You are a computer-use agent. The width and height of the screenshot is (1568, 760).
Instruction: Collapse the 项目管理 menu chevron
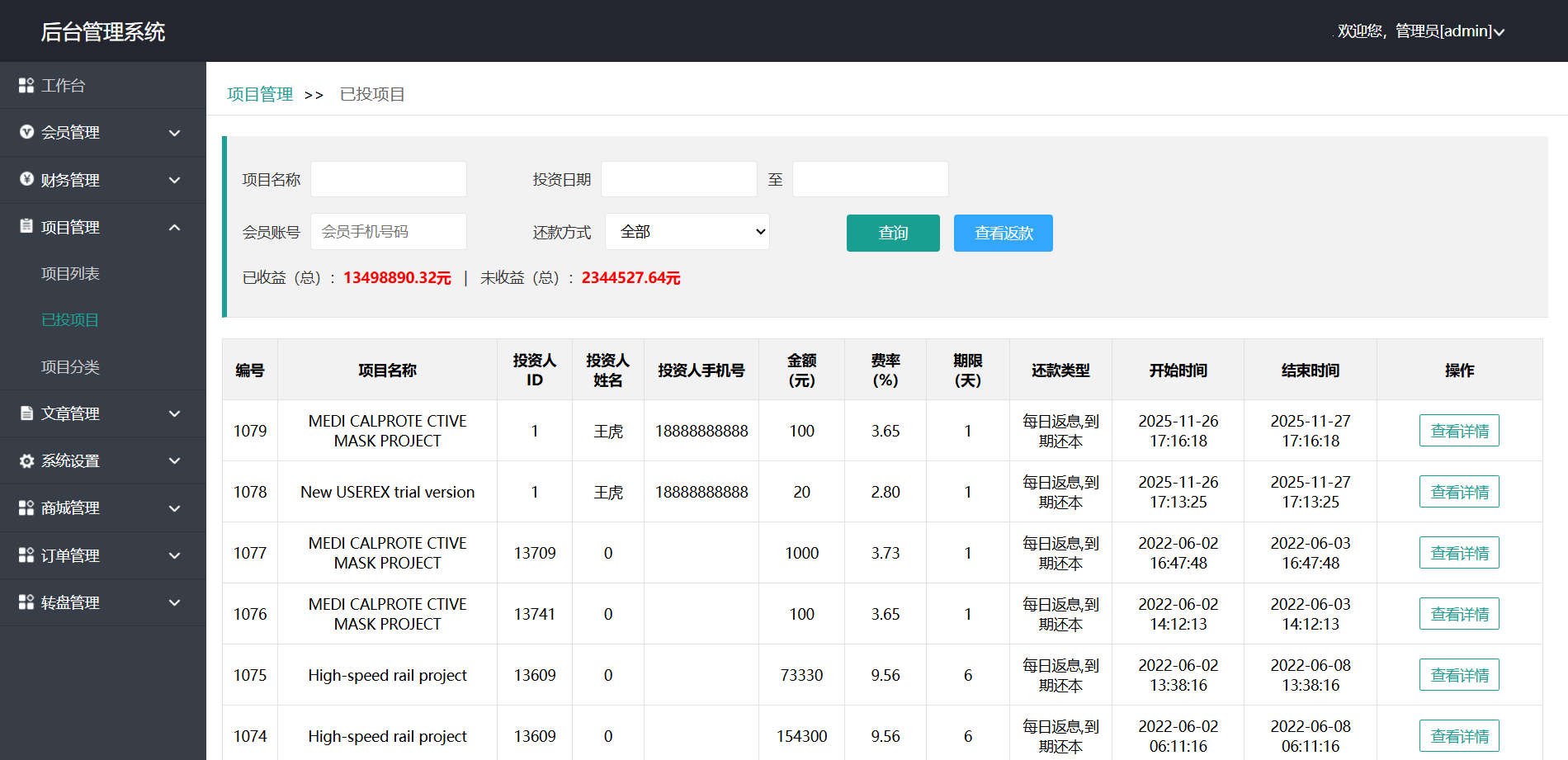[174, 227]
